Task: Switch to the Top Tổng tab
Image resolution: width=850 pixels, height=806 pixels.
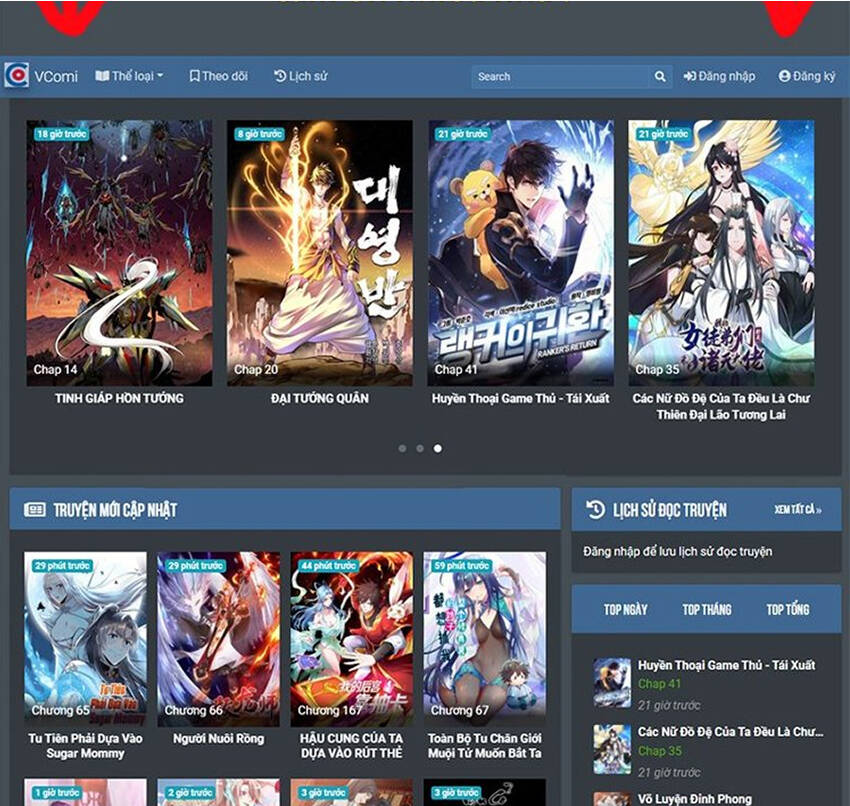Action: 788,609
